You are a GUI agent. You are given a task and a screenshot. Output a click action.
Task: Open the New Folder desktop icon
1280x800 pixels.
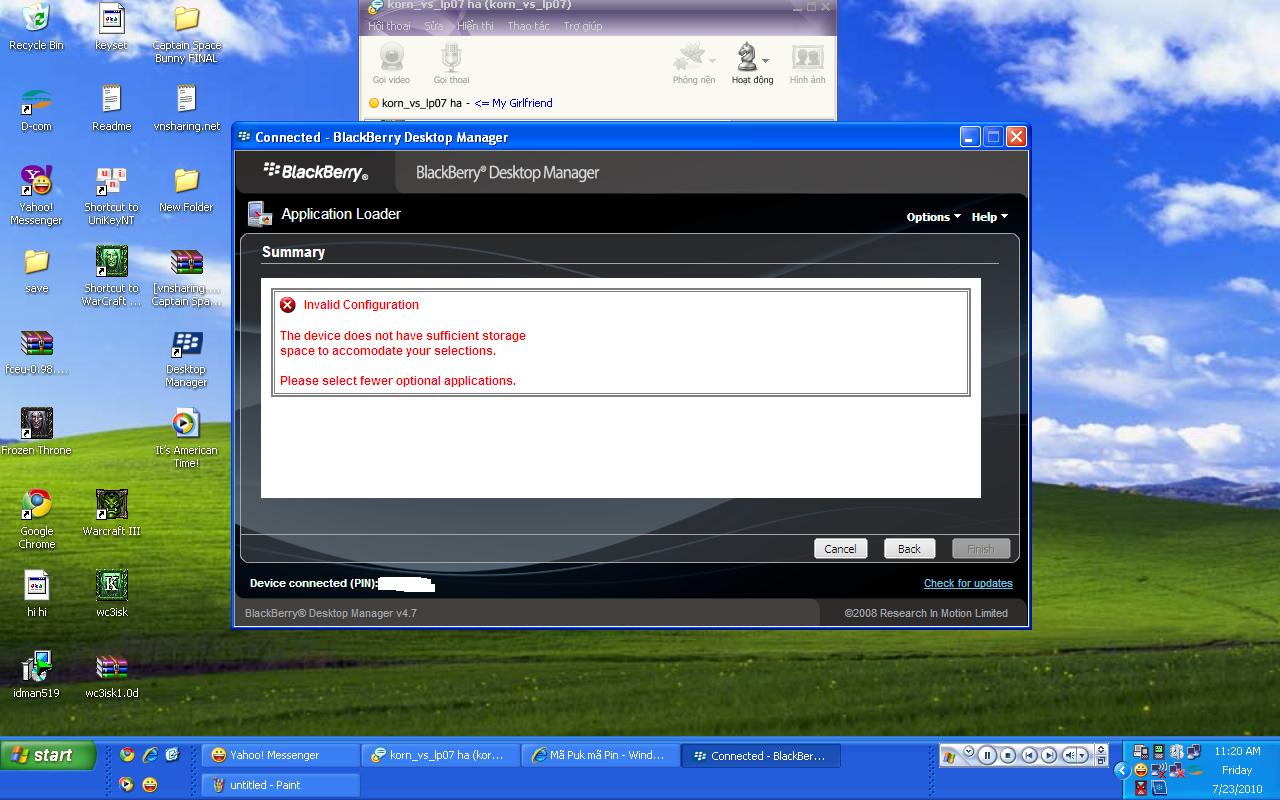(186, 189)
